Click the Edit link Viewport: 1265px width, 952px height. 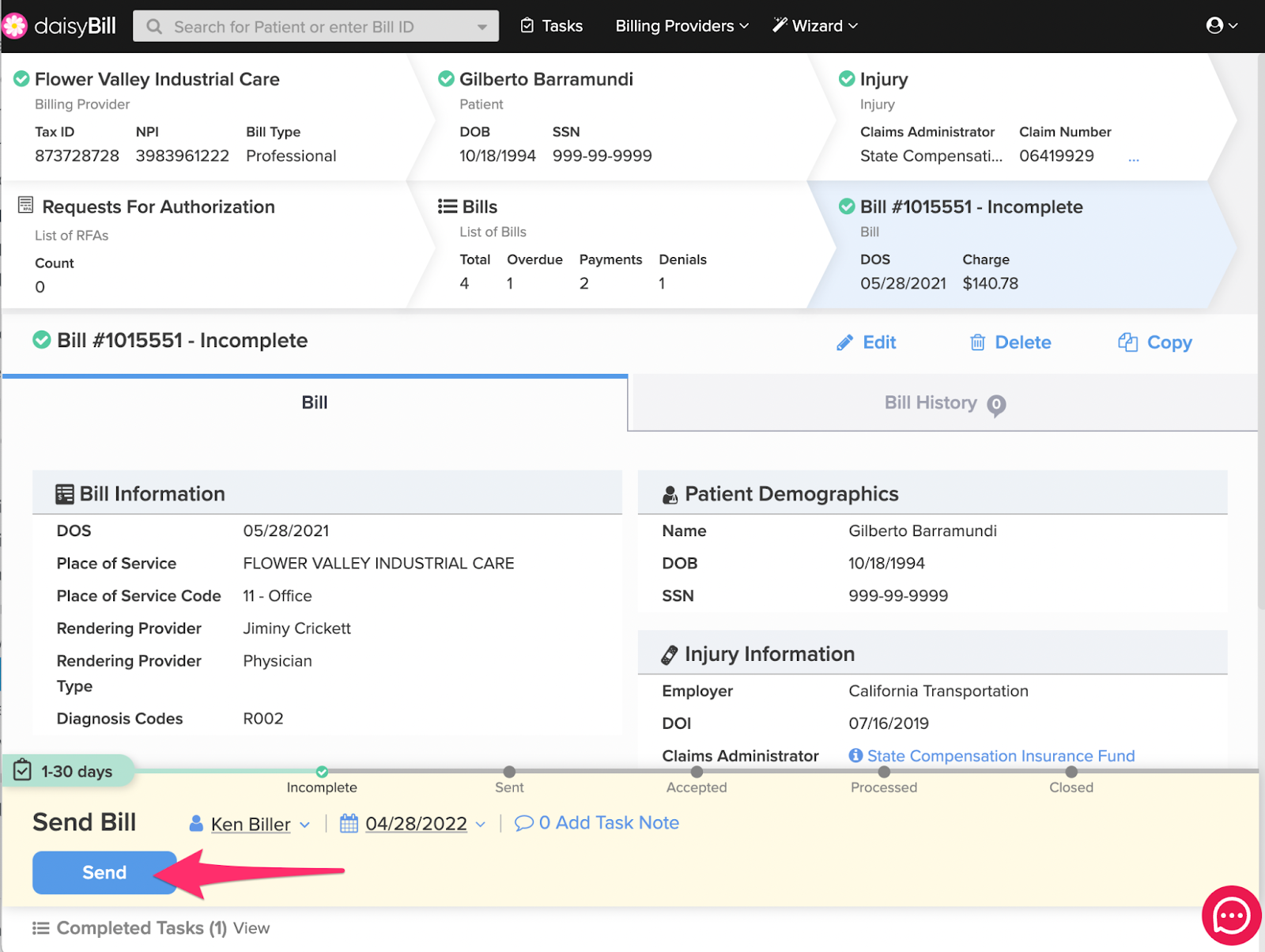tap(867, 342)
